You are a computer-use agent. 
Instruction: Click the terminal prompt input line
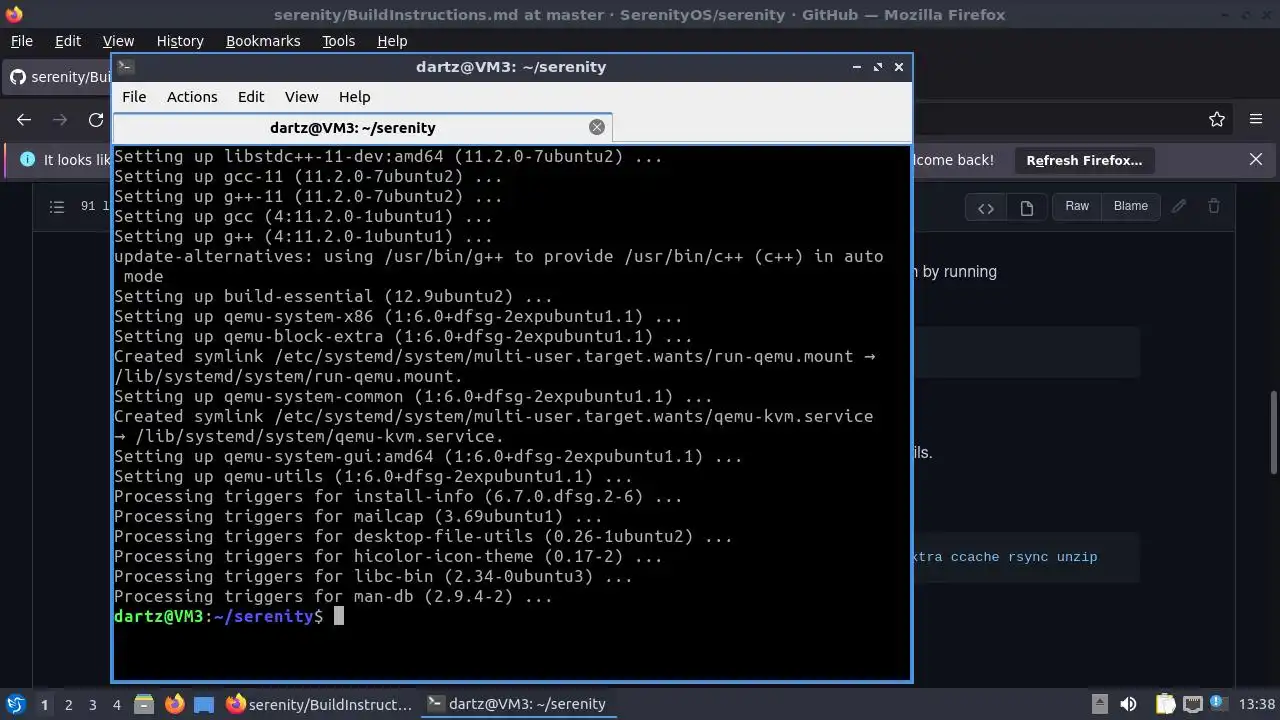pyautogui.click(x=512, y=617)
